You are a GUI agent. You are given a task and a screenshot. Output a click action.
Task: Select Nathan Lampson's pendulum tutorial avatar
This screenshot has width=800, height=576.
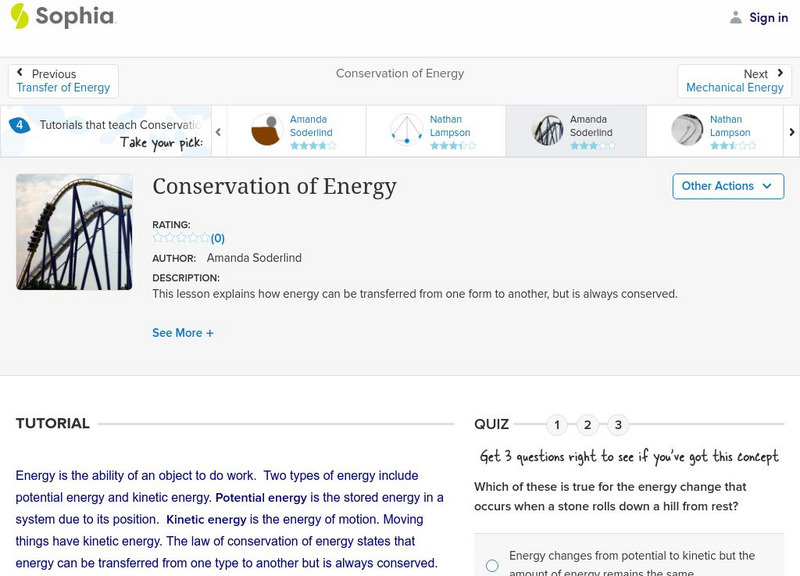406,131
